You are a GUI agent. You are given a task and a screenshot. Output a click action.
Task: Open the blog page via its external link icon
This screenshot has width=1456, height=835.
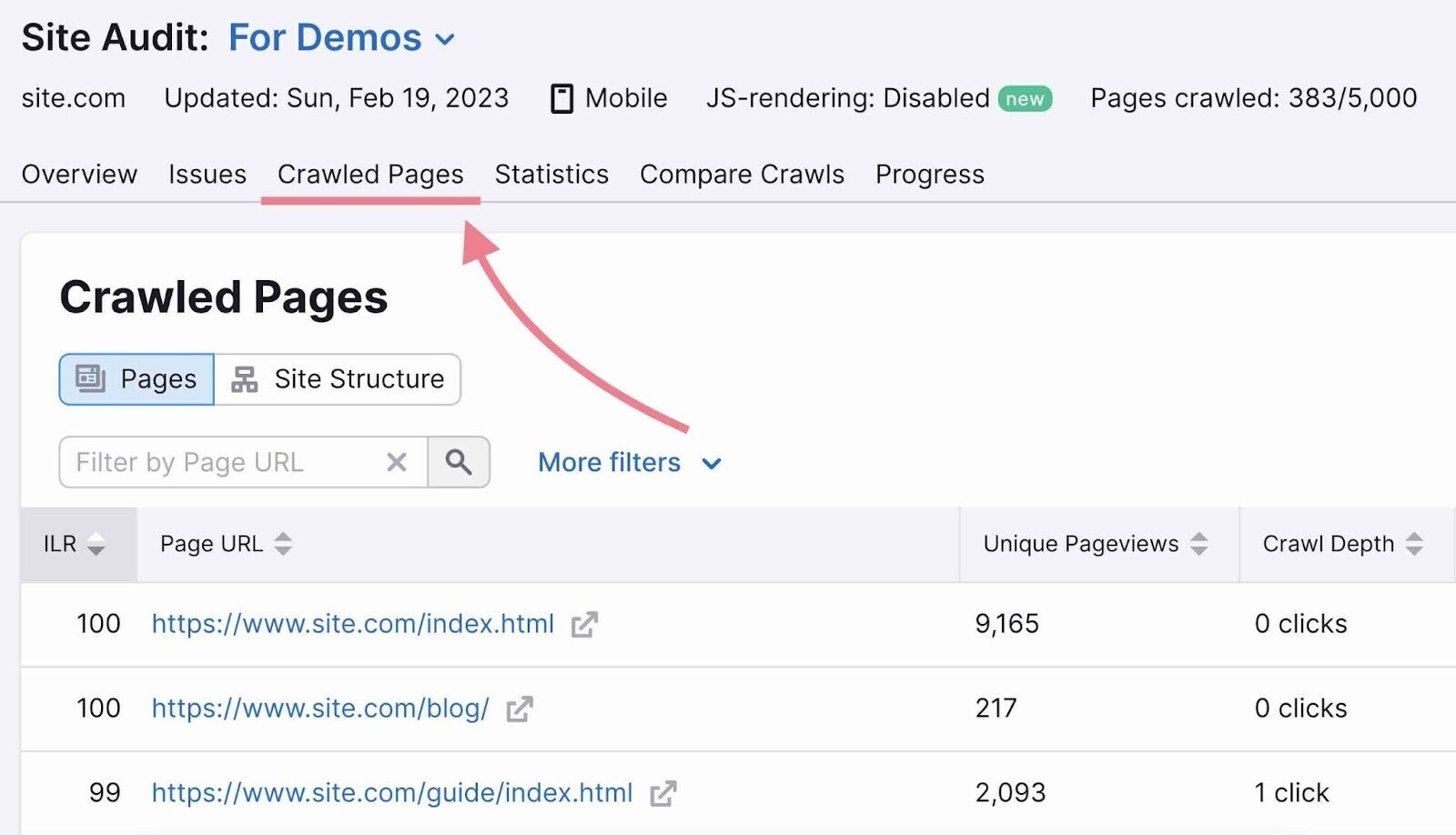click(x=520, y=709)
